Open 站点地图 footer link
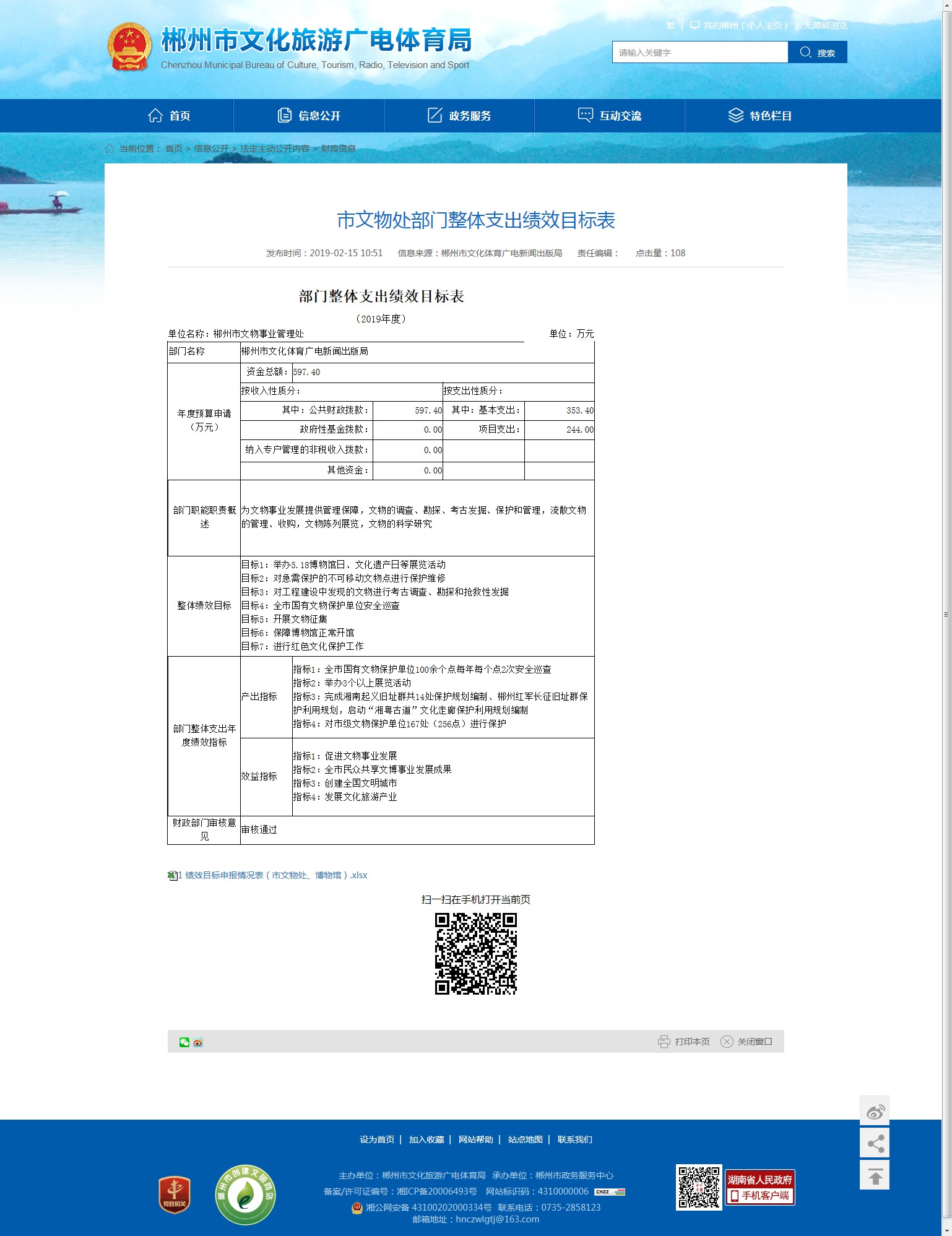 (526, 1139)
